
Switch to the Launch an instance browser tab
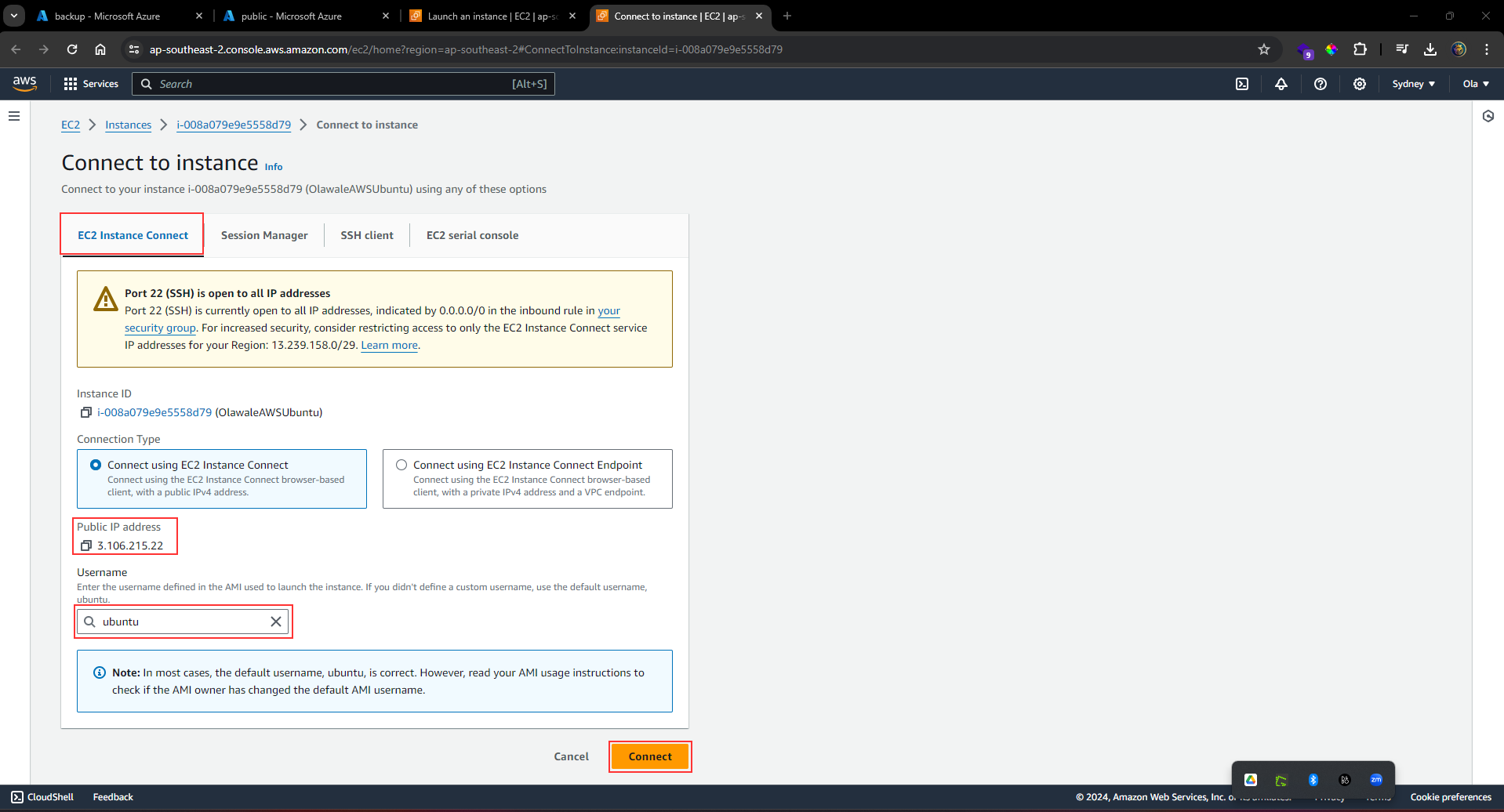tap(492, 16)
